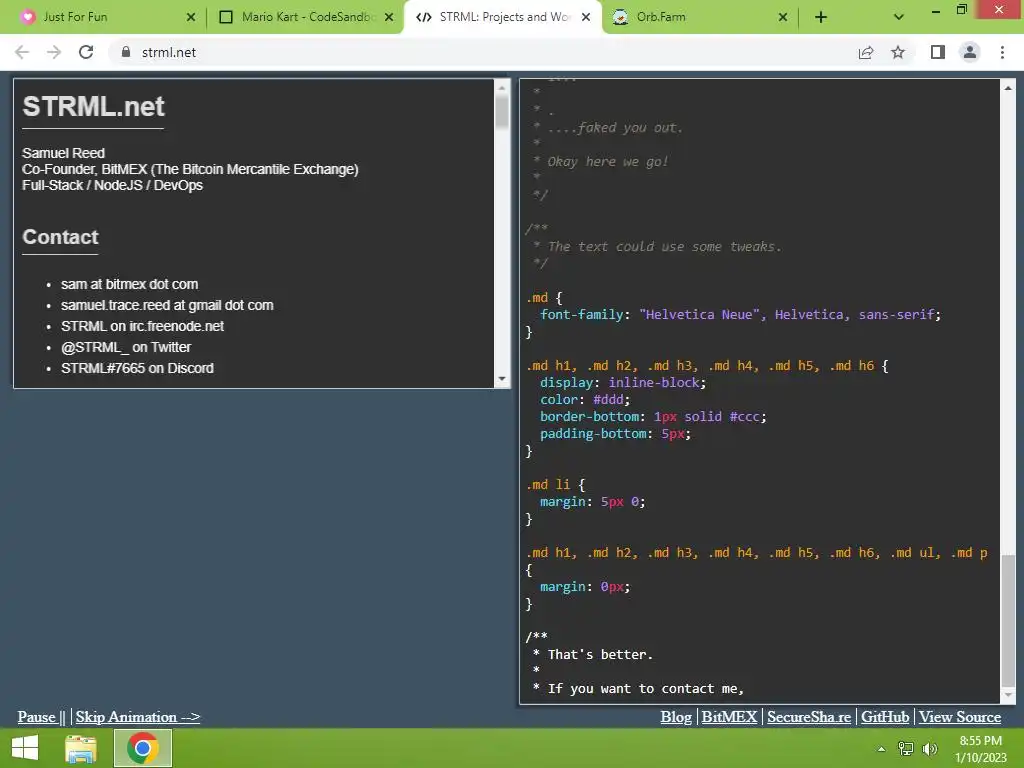Click the 'Okay here we go!' comment
This screenshot has width=1024, height=768.
(607, 161)
